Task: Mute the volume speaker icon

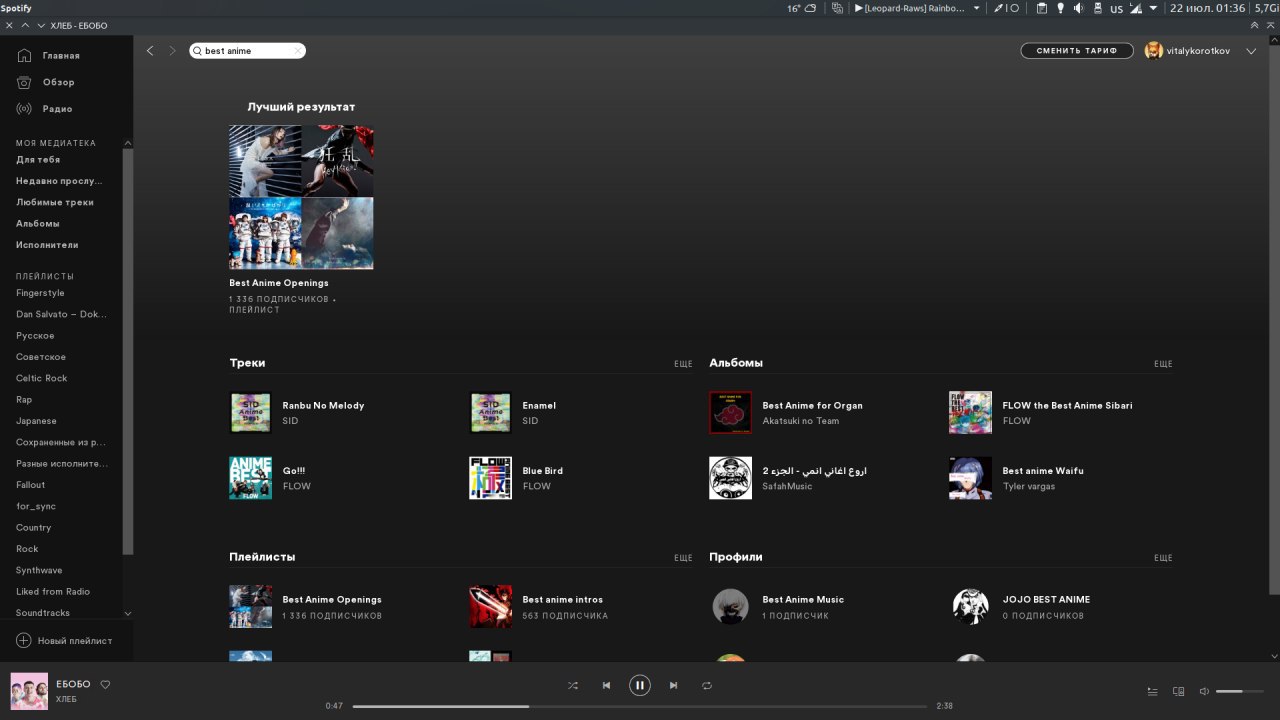Action: coord(1204,691)
